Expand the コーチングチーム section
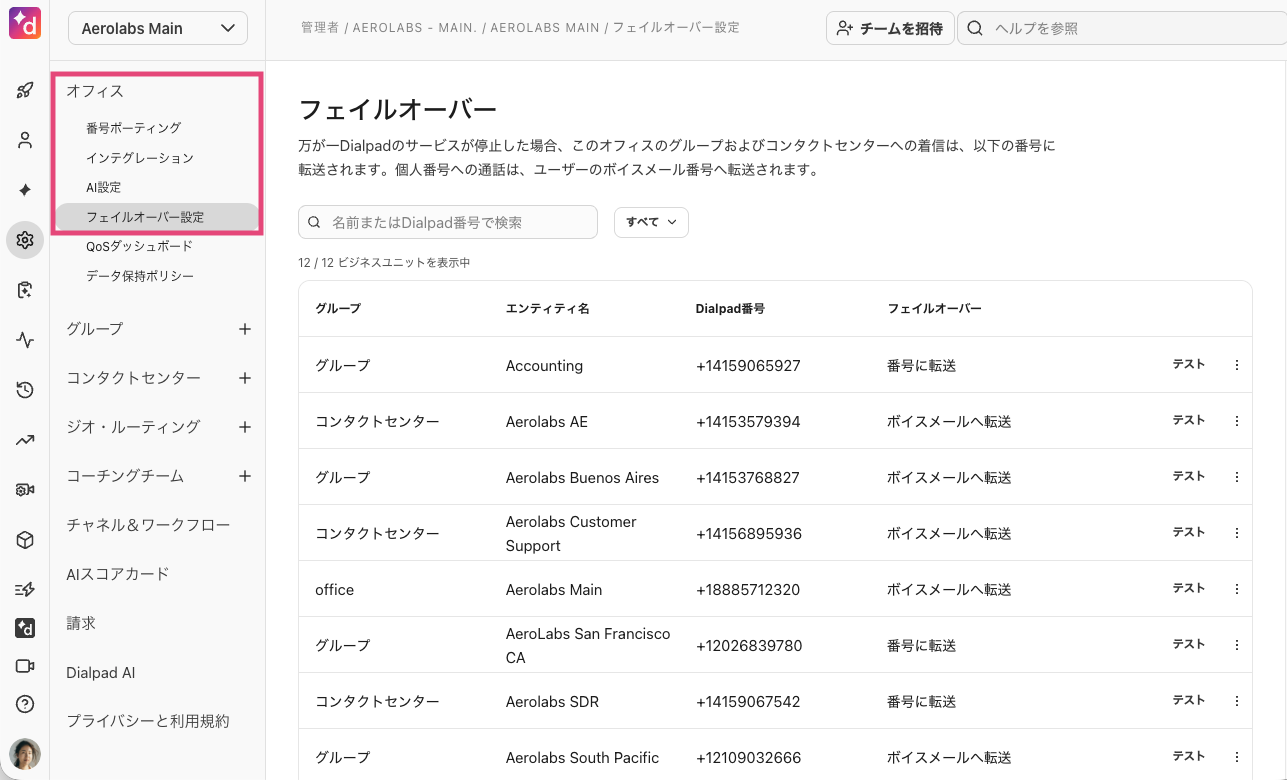This screenshot has width=1287, height=780. coord(125,476)
